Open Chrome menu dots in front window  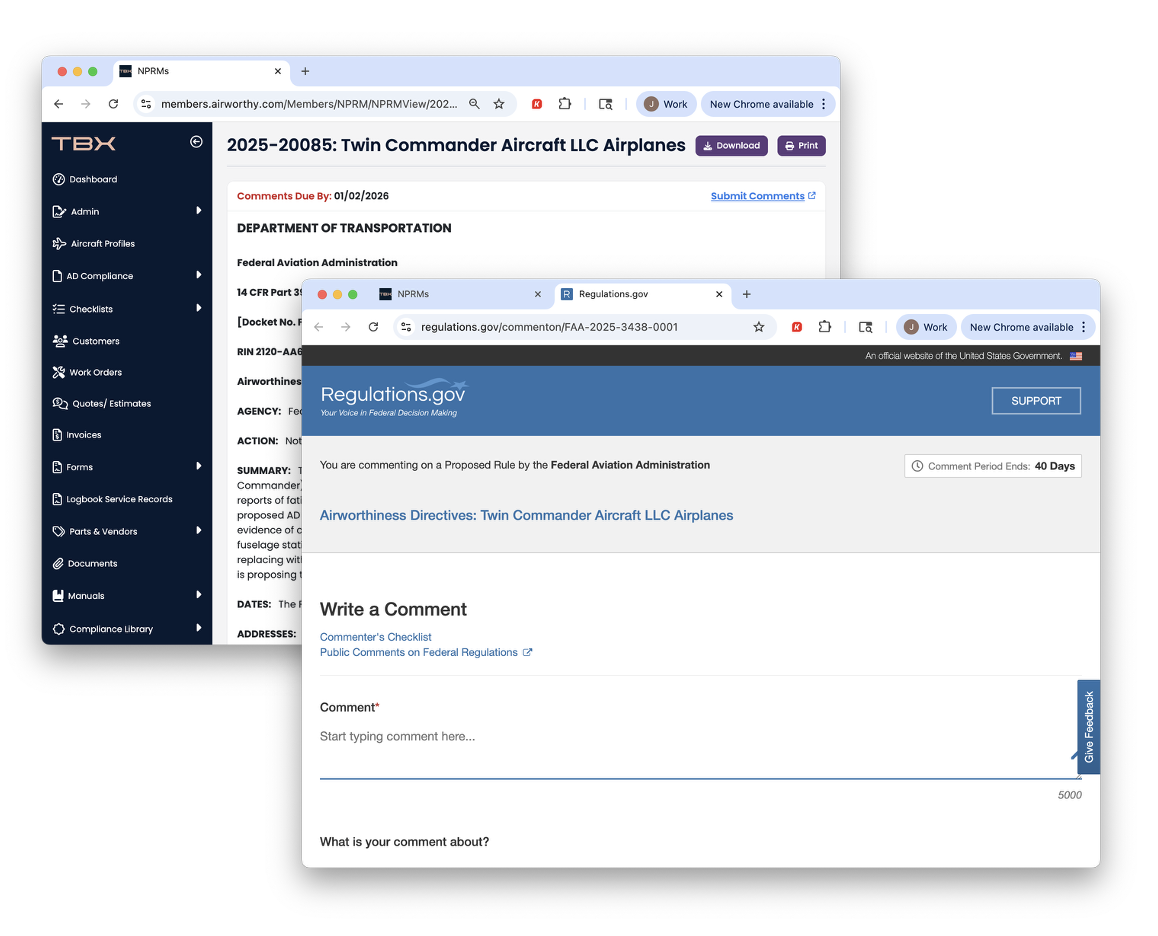1083,327
